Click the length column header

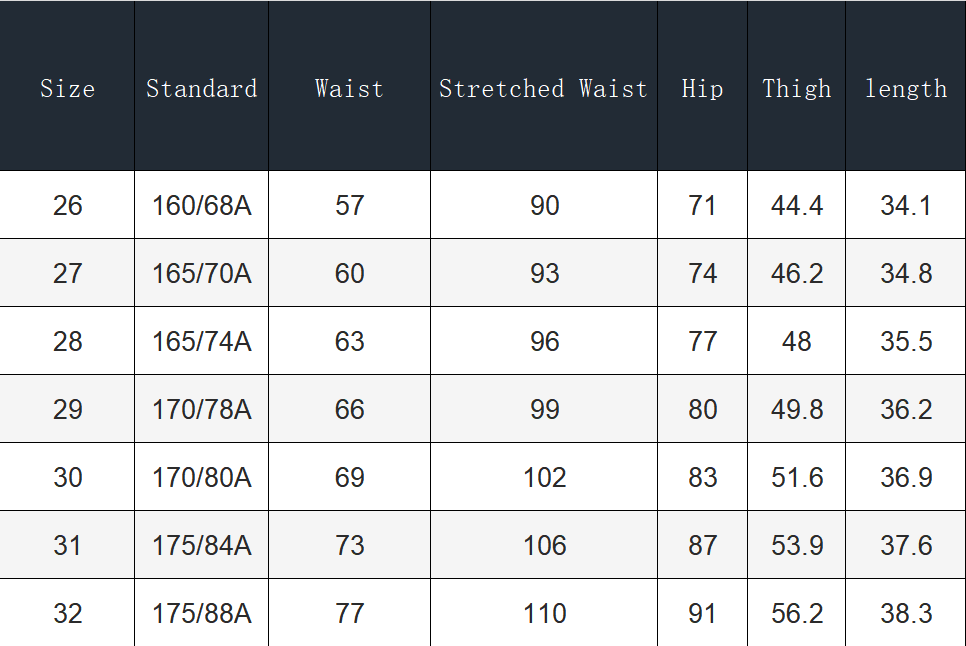905,89
